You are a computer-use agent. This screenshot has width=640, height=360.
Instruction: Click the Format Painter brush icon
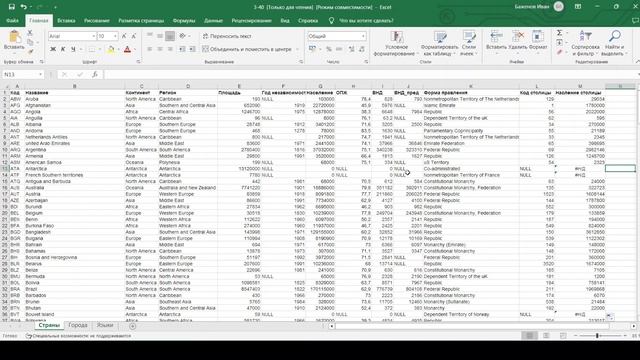[30, 51]
